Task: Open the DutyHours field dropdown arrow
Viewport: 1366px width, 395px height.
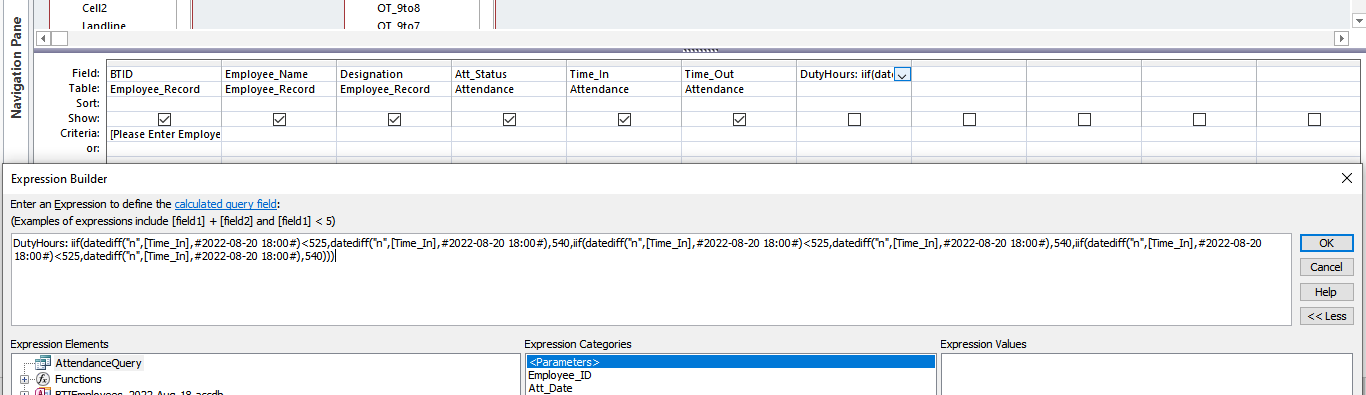Action: coord(903,75)
